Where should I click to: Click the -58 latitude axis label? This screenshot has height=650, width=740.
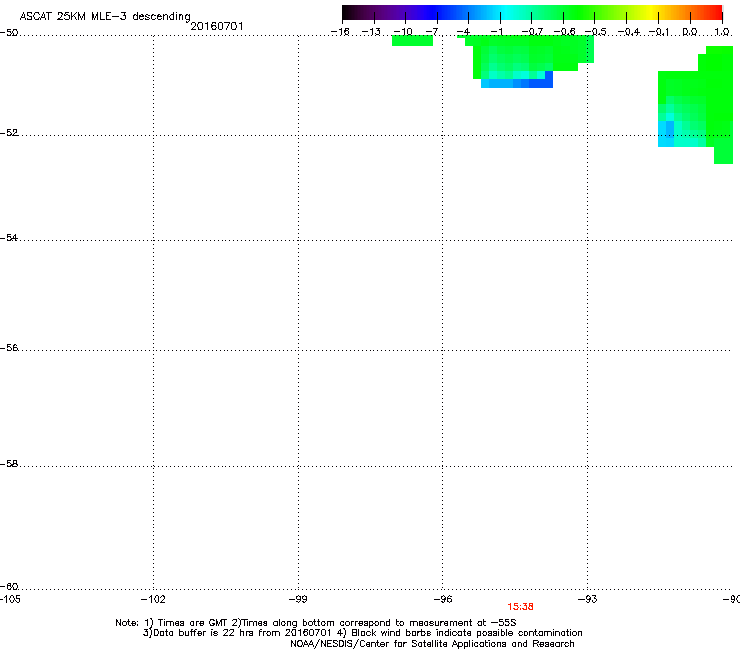point(9,464)
